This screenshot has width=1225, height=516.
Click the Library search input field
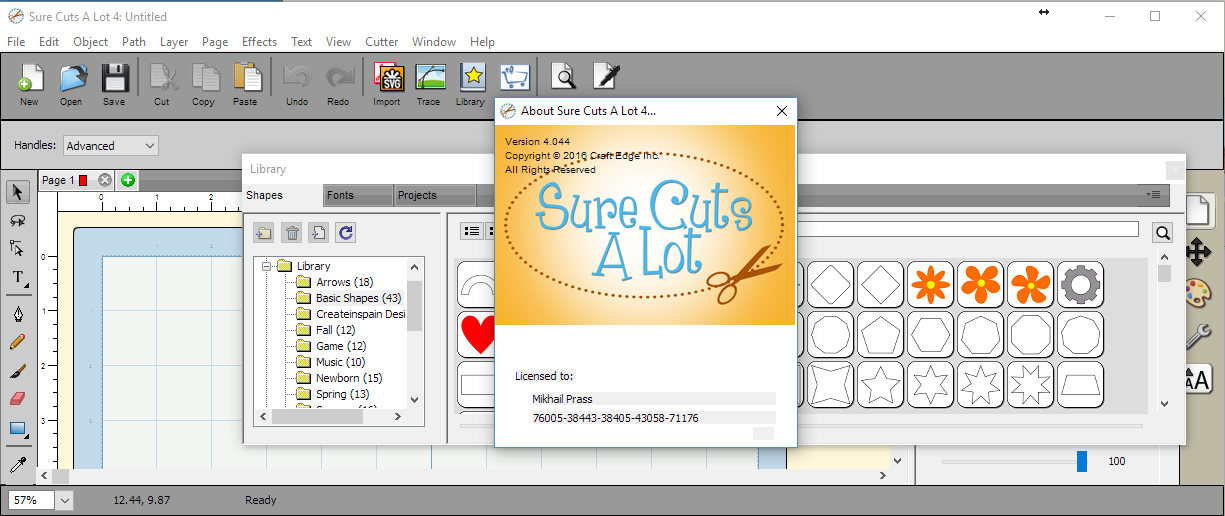[x=966, y=229]
